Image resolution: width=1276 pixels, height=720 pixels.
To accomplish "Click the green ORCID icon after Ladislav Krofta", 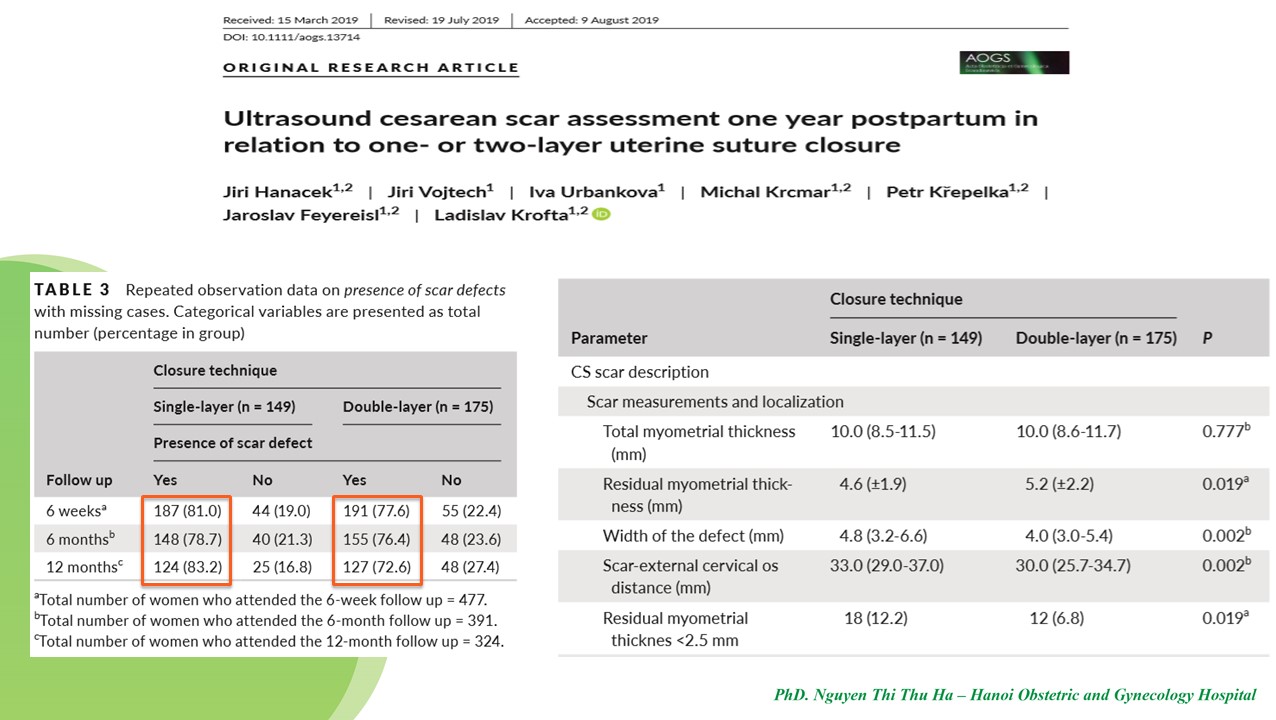I will [x=601, y=214].
